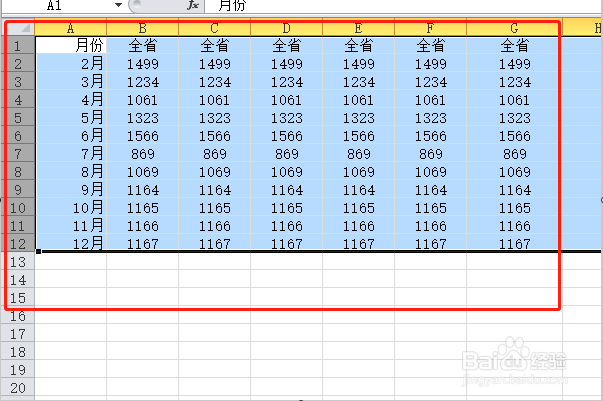Select row 6 header
This screenshot has width=603, height=401.
18,135
